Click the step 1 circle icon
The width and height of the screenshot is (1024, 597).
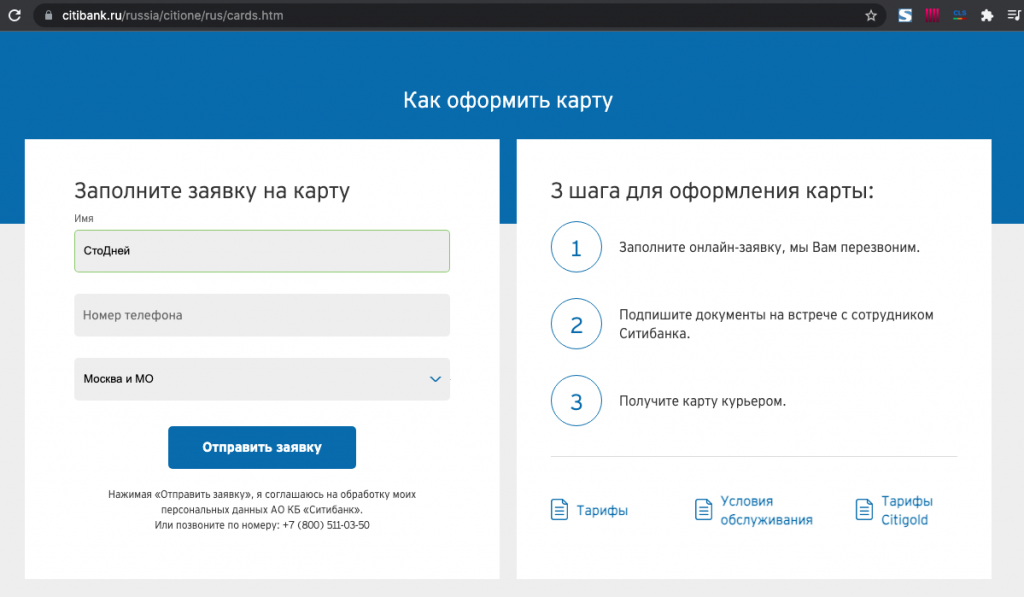(576, 248)
